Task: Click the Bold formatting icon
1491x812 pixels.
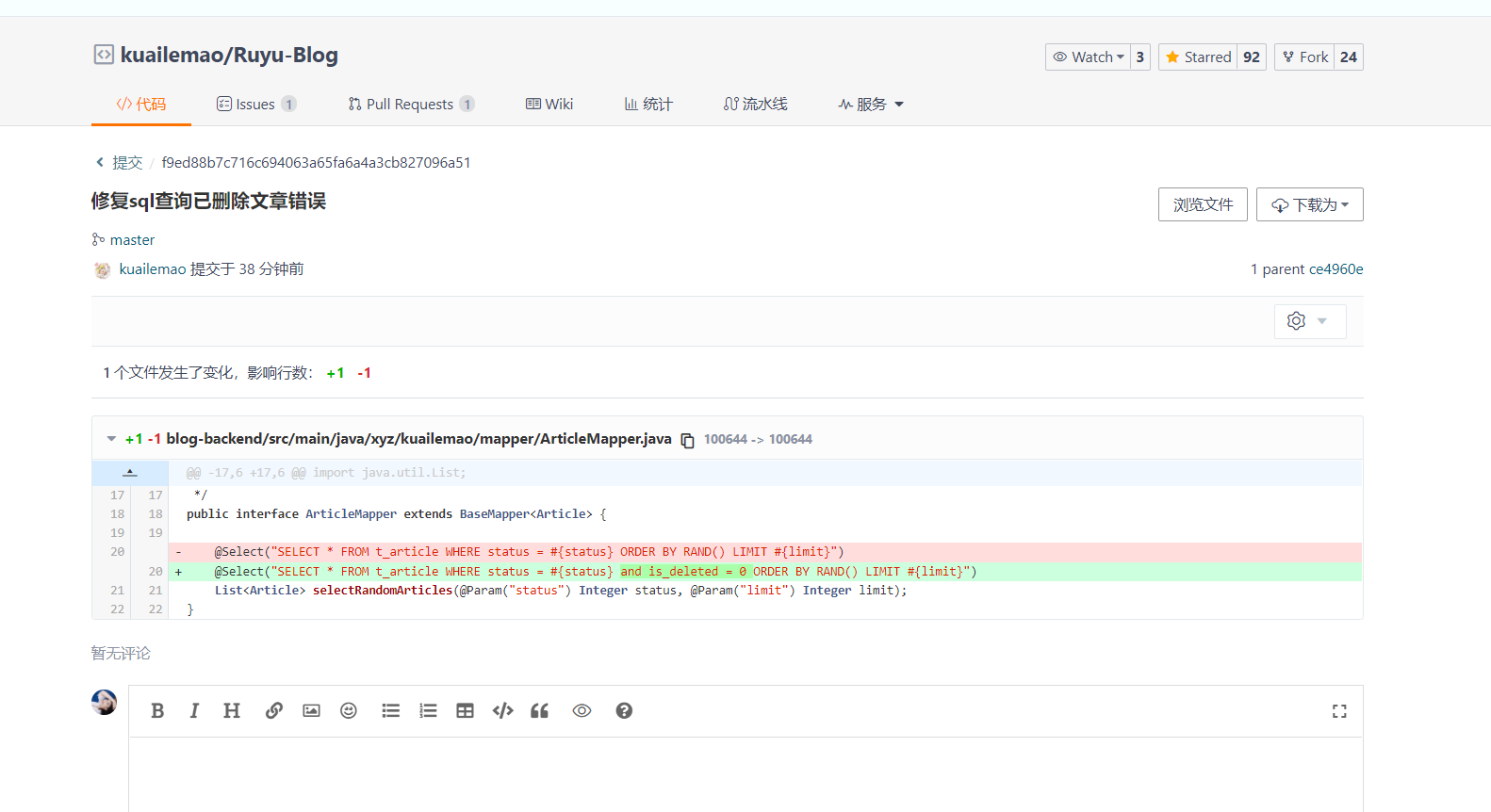Action: (157, 711)
